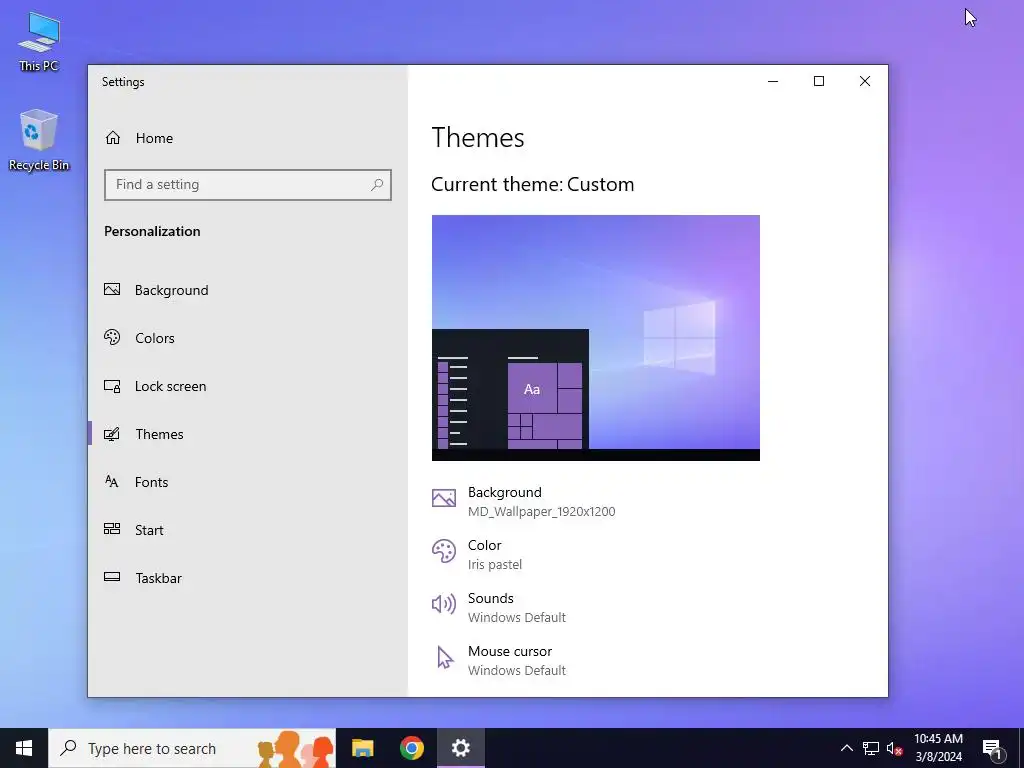The width and height of the screenshot is (1024, 768).
Task: Launch Google Chrome from the taskbar
Action: click(x=411, y=748)
